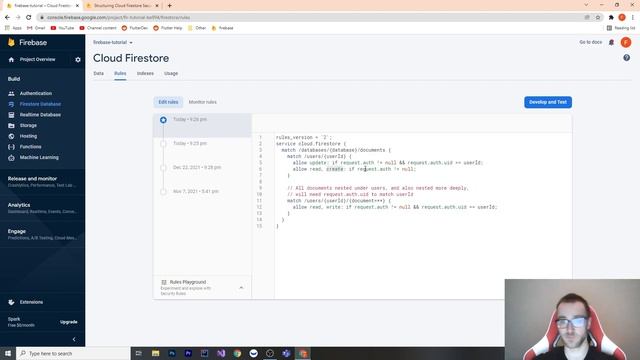Open Visual Studio from the taskbar

click(x=221, y=353)
